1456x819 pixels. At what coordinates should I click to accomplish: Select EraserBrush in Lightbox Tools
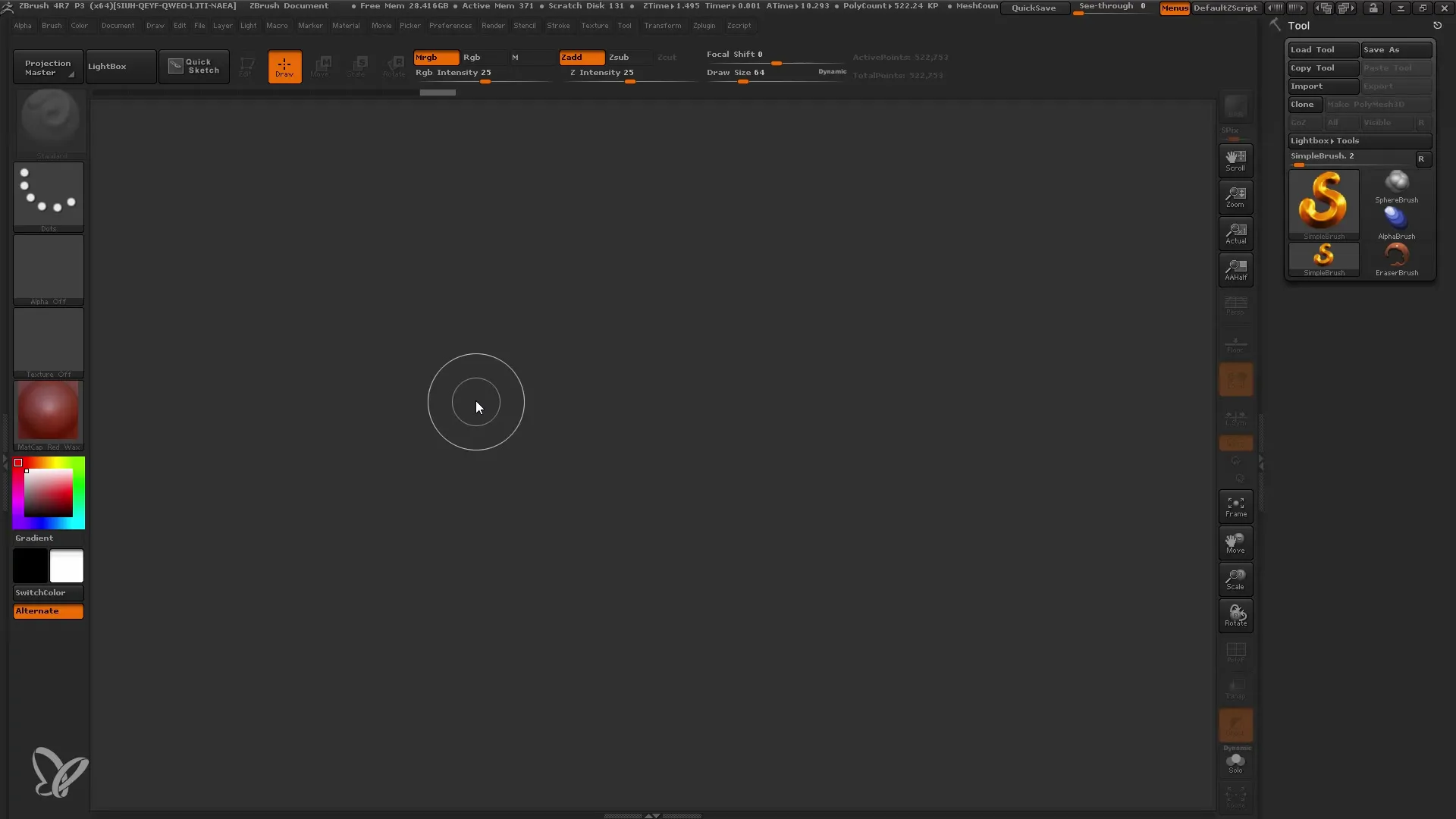(x=1396, y=258)
